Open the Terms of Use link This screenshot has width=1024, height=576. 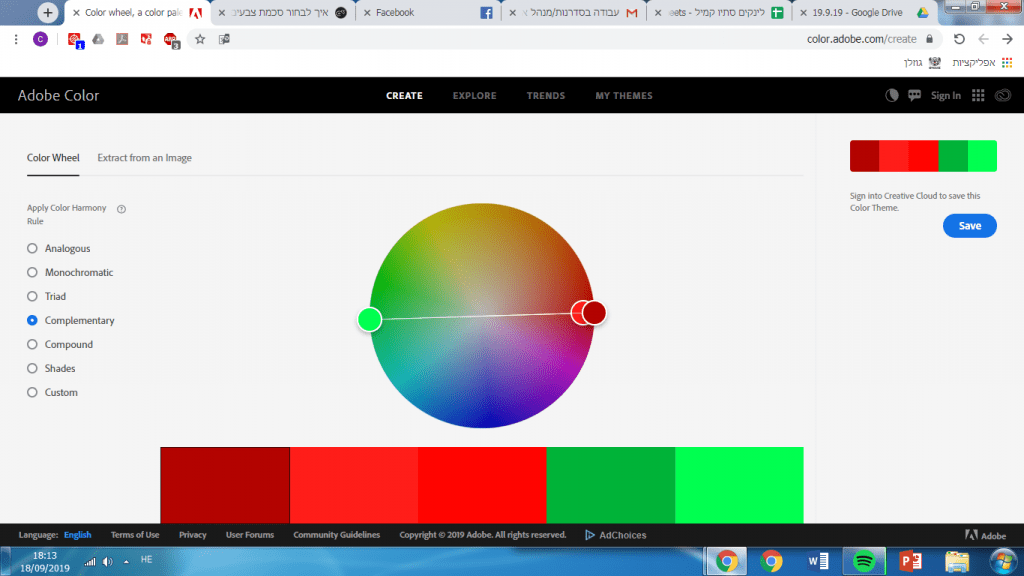click(135, 535)
